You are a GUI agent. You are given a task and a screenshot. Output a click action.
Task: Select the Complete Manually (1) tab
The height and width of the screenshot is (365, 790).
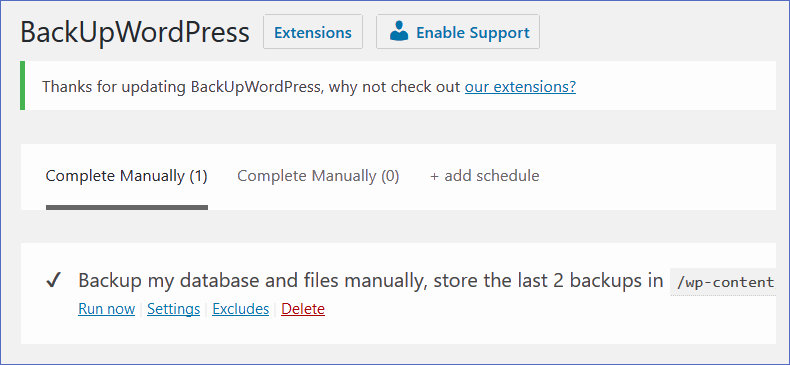pyautogui.click(x=126, y=176)
